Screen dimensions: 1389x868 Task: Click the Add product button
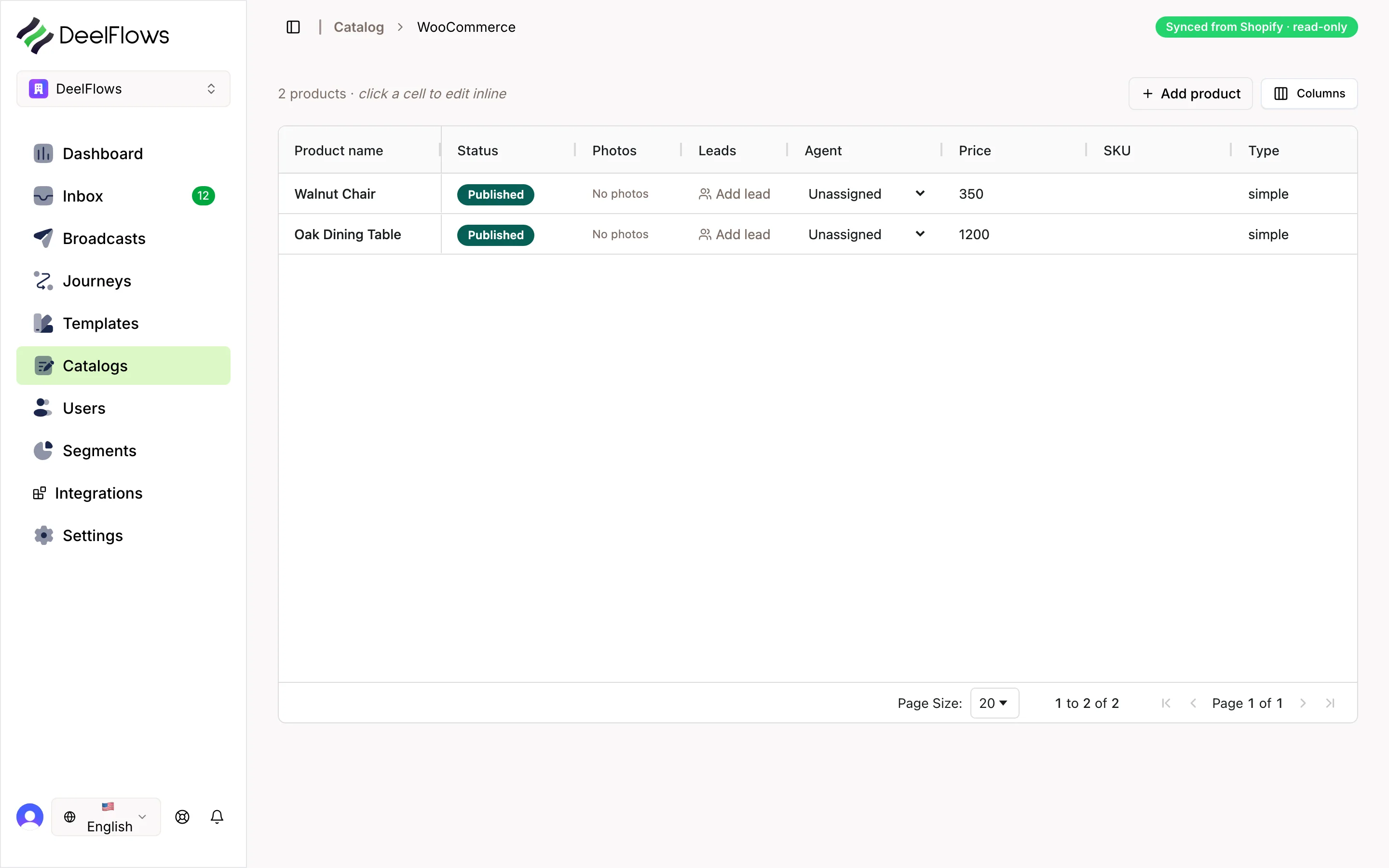click(1190, 94)
